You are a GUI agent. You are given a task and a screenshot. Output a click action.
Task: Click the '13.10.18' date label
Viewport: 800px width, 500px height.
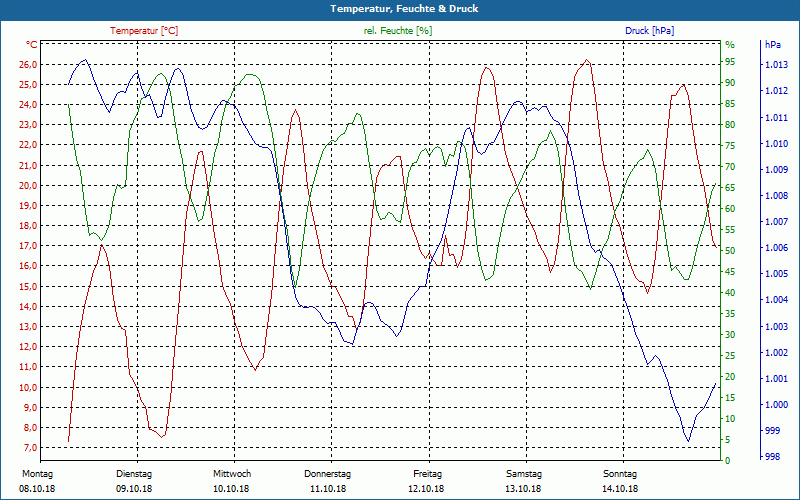click(523, 489)
